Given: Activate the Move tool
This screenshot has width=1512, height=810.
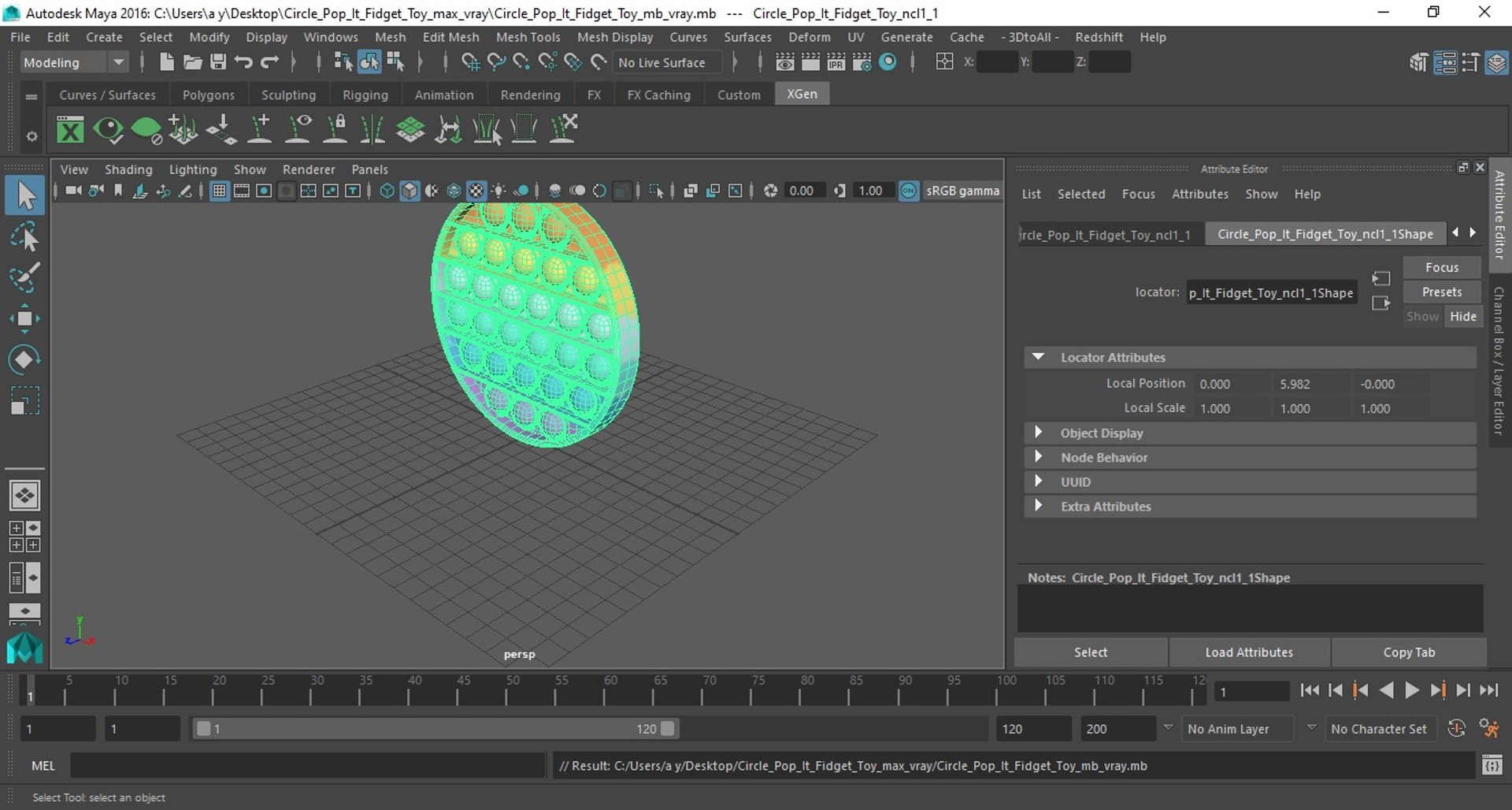Looking at the screenshot, I should click(24, 318).
